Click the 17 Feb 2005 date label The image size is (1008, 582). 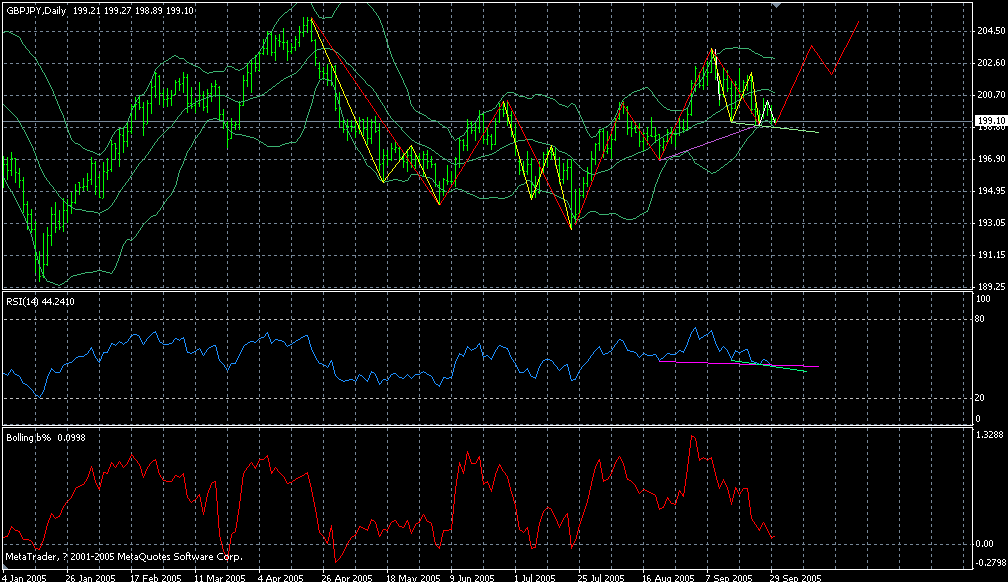156,577
